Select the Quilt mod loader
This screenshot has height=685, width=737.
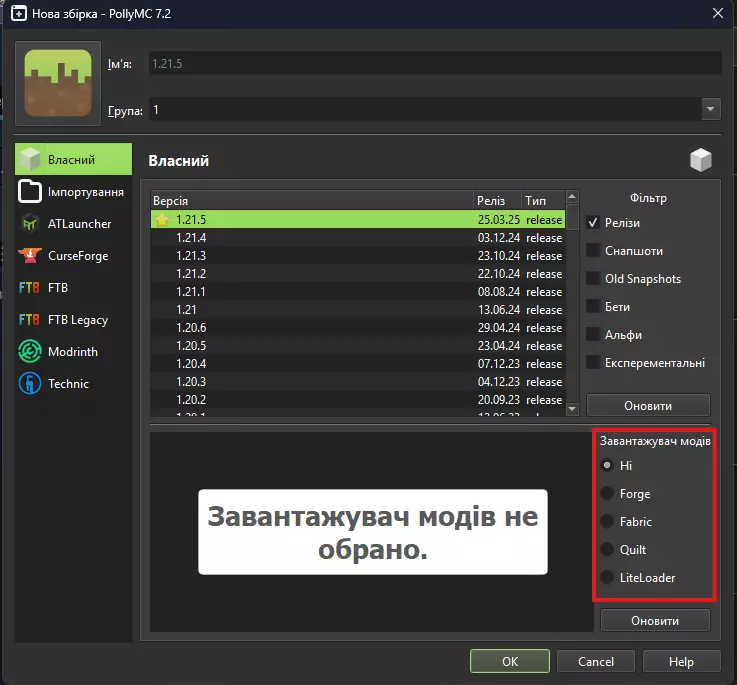(607, 549)
